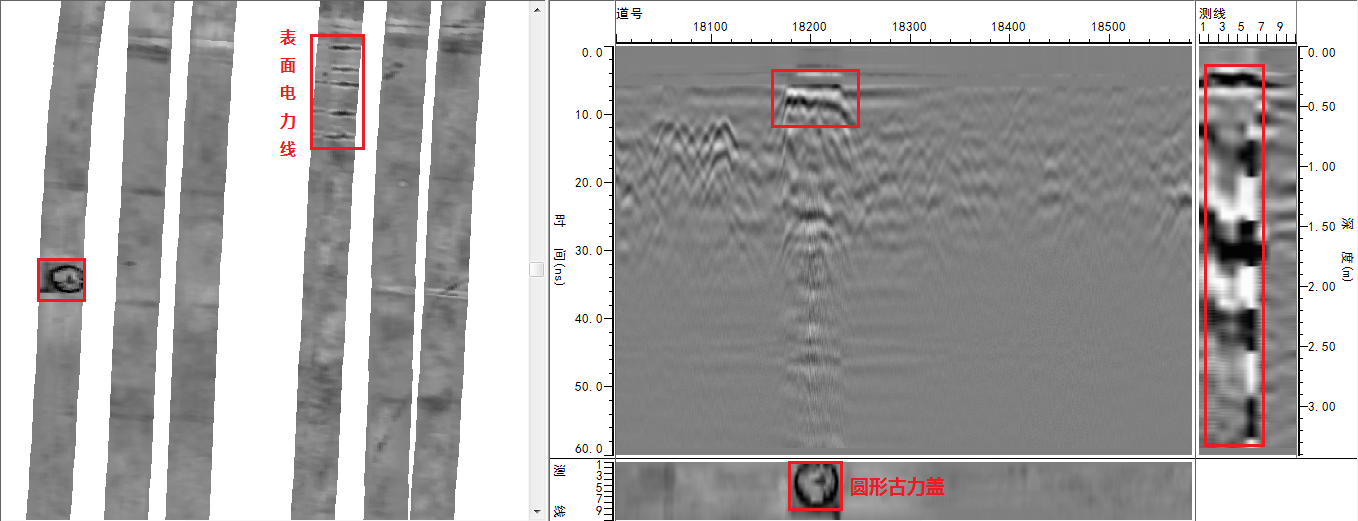Screen dimensions: 1358x521
Task: Click trace number 18300 on the top axis
Action: click(909, 27)
